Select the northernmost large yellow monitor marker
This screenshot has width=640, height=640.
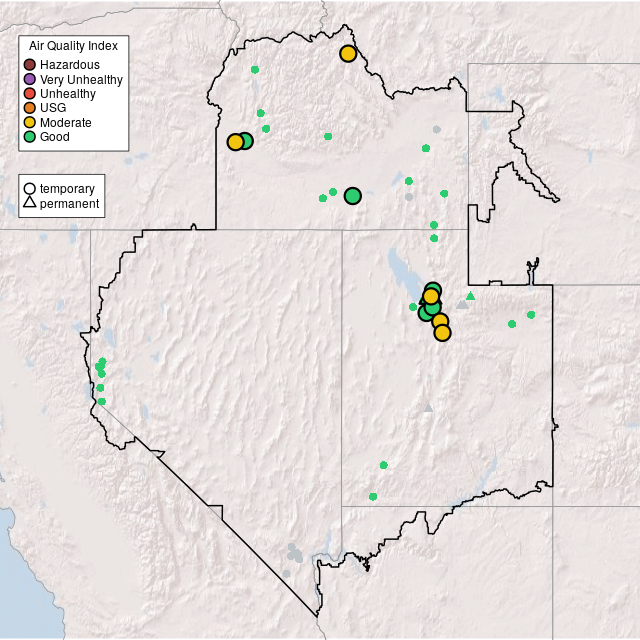pyautogui.click(x=348, y=54)
